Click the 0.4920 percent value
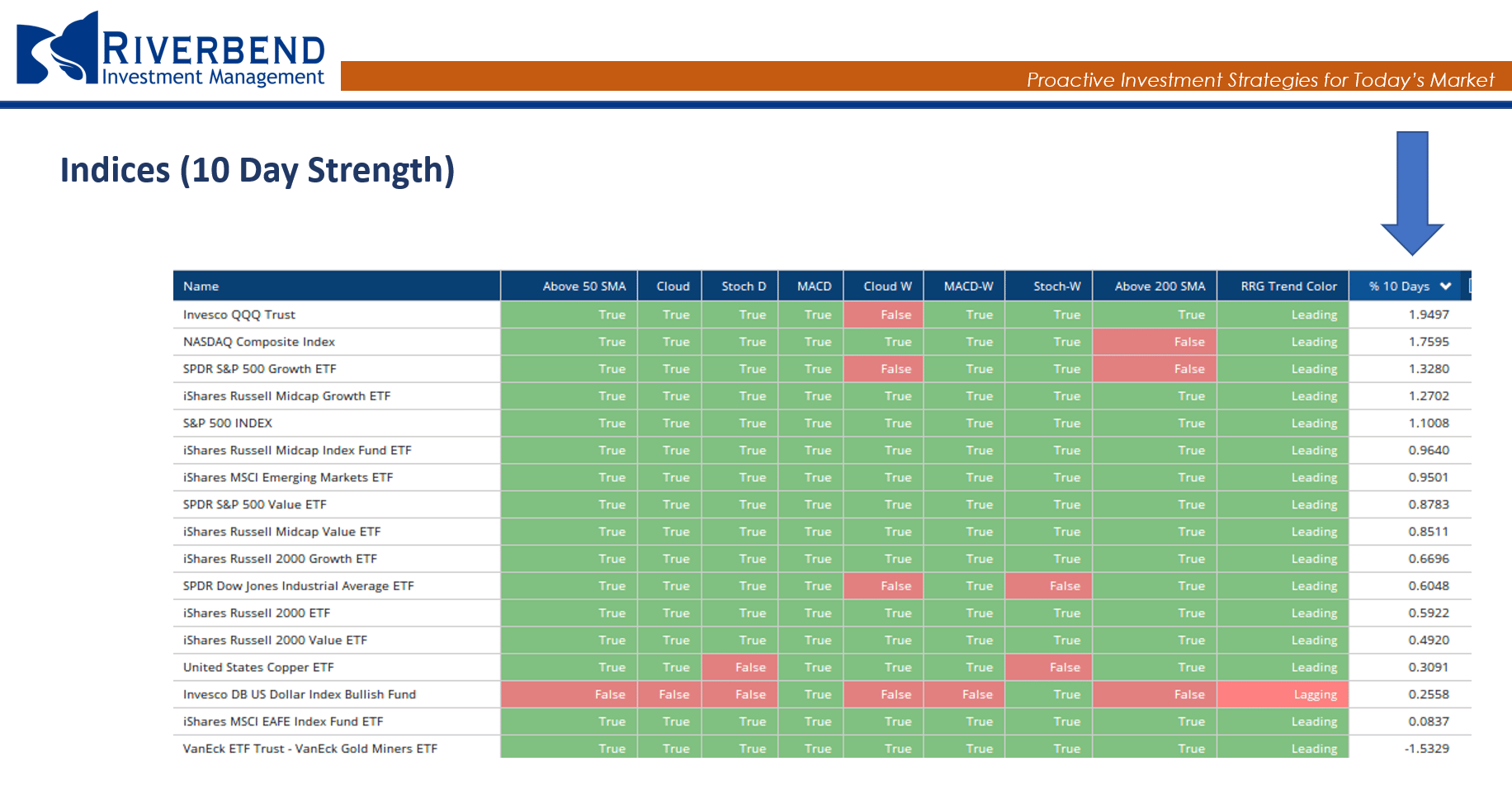1512x785 pixels. 1429,641
